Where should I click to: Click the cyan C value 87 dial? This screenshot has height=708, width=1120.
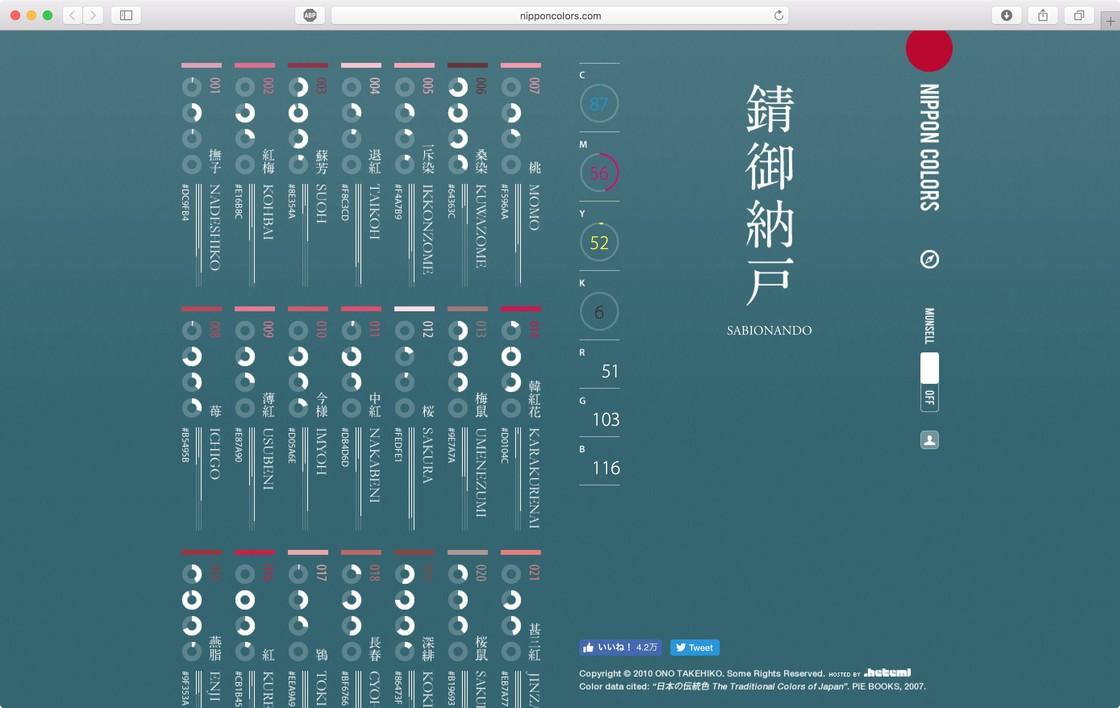tap(599, 104)
